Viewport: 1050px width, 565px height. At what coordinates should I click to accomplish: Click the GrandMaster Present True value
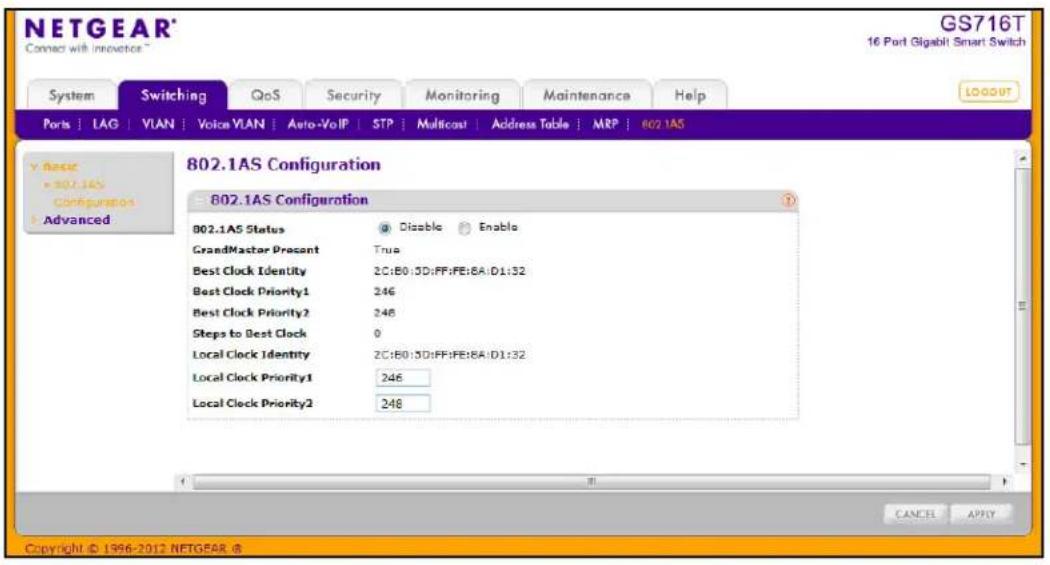click(x=387, y=250)
